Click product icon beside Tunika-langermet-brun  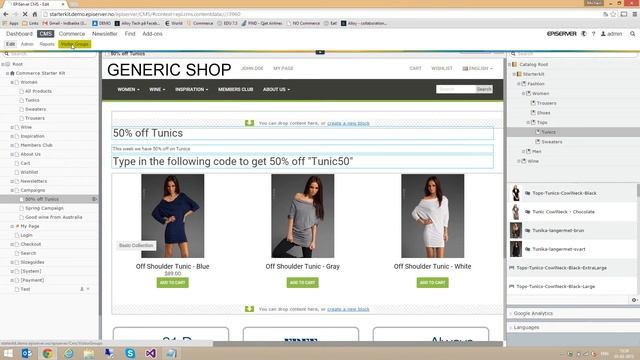pyautogui.click(x=527, y=231)
